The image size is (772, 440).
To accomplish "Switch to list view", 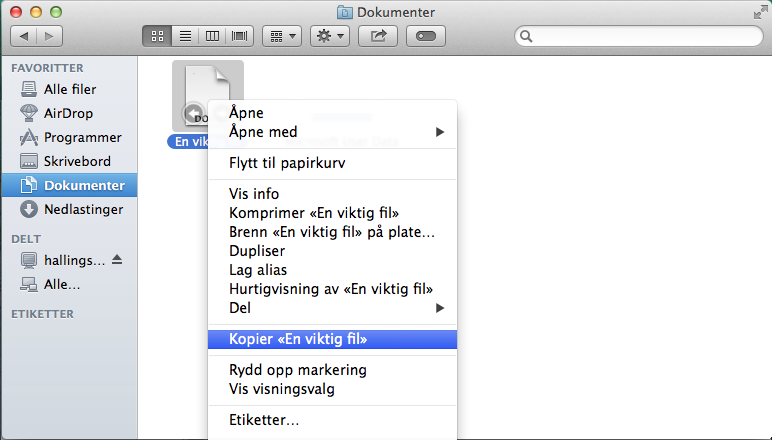I will 185,36.
